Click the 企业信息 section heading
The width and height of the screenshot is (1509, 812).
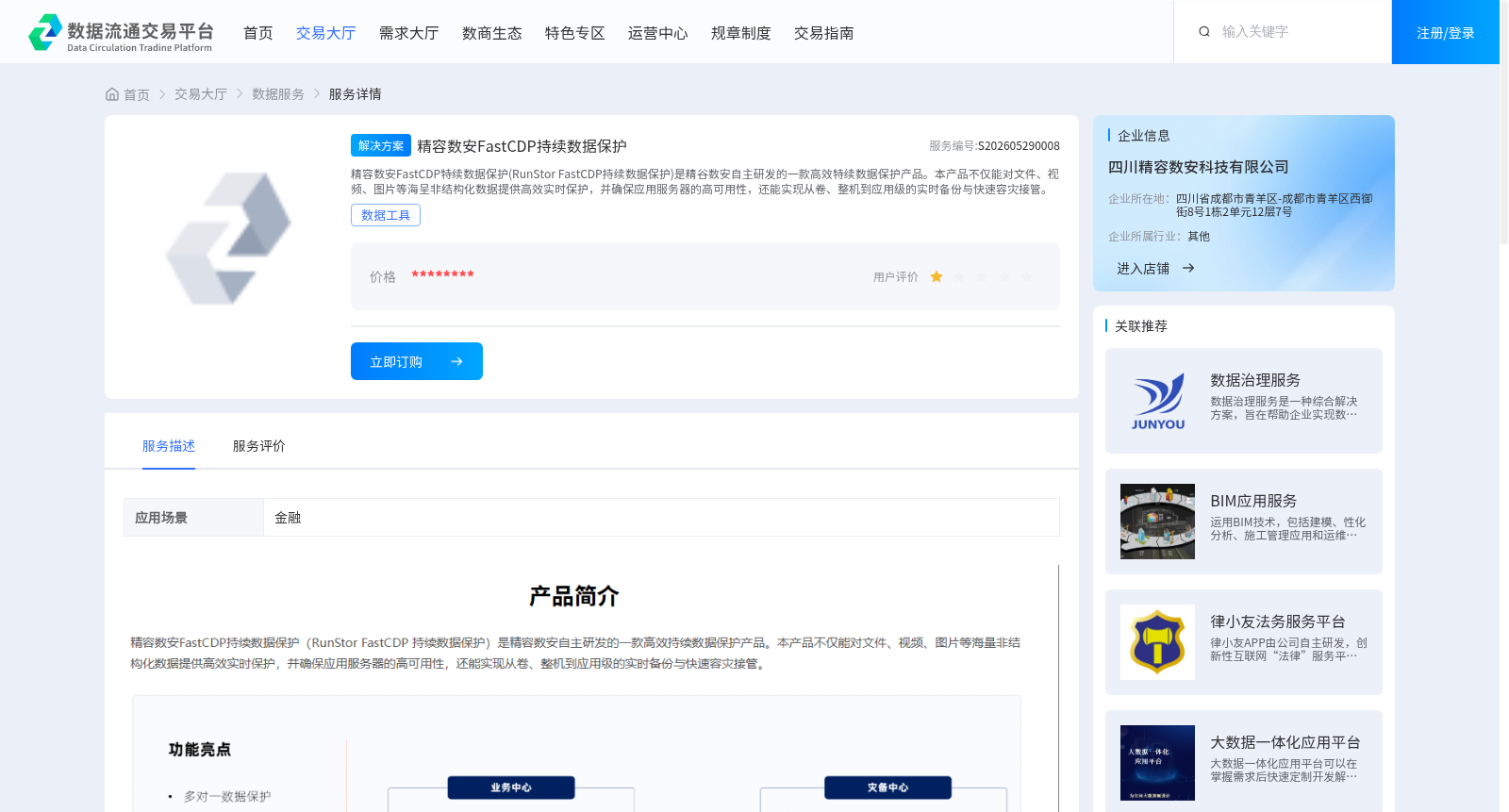(1144, 136)
